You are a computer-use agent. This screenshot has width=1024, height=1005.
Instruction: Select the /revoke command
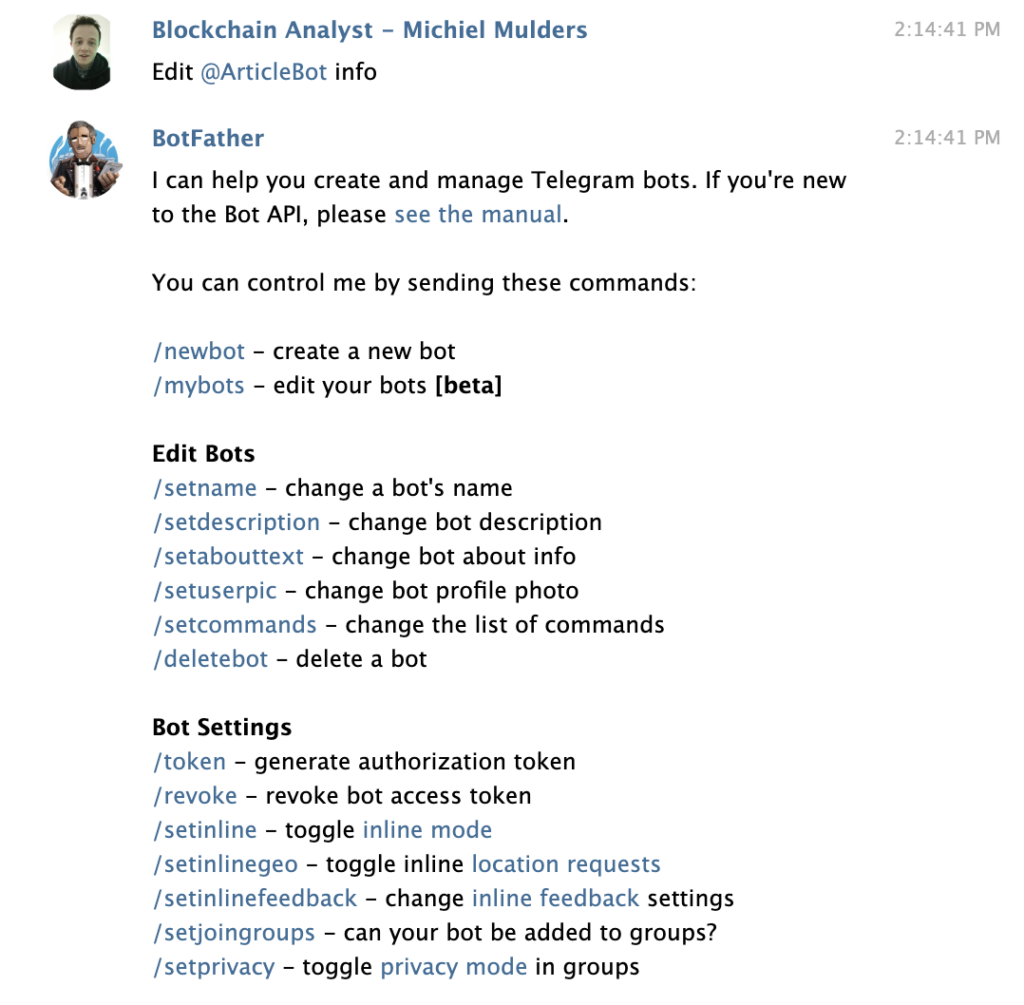point(195,796)
